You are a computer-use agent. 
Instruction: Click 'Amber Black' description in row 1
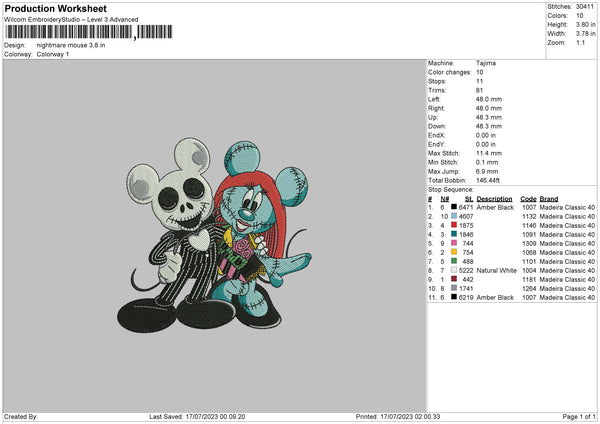point(495,207)
